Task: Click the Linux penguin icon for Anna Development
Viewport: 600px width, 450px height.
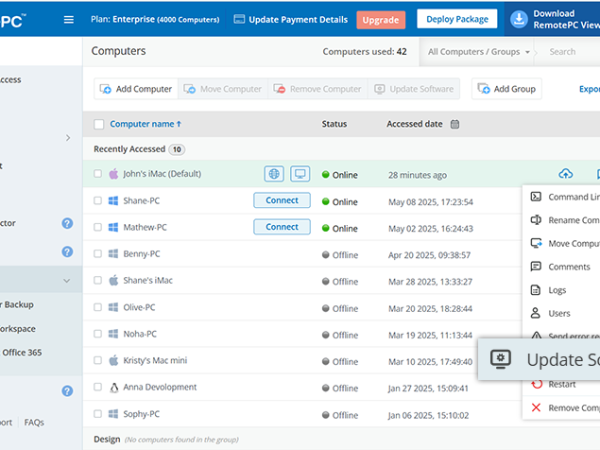Action: pyautogui.click(x=114, y=388)
